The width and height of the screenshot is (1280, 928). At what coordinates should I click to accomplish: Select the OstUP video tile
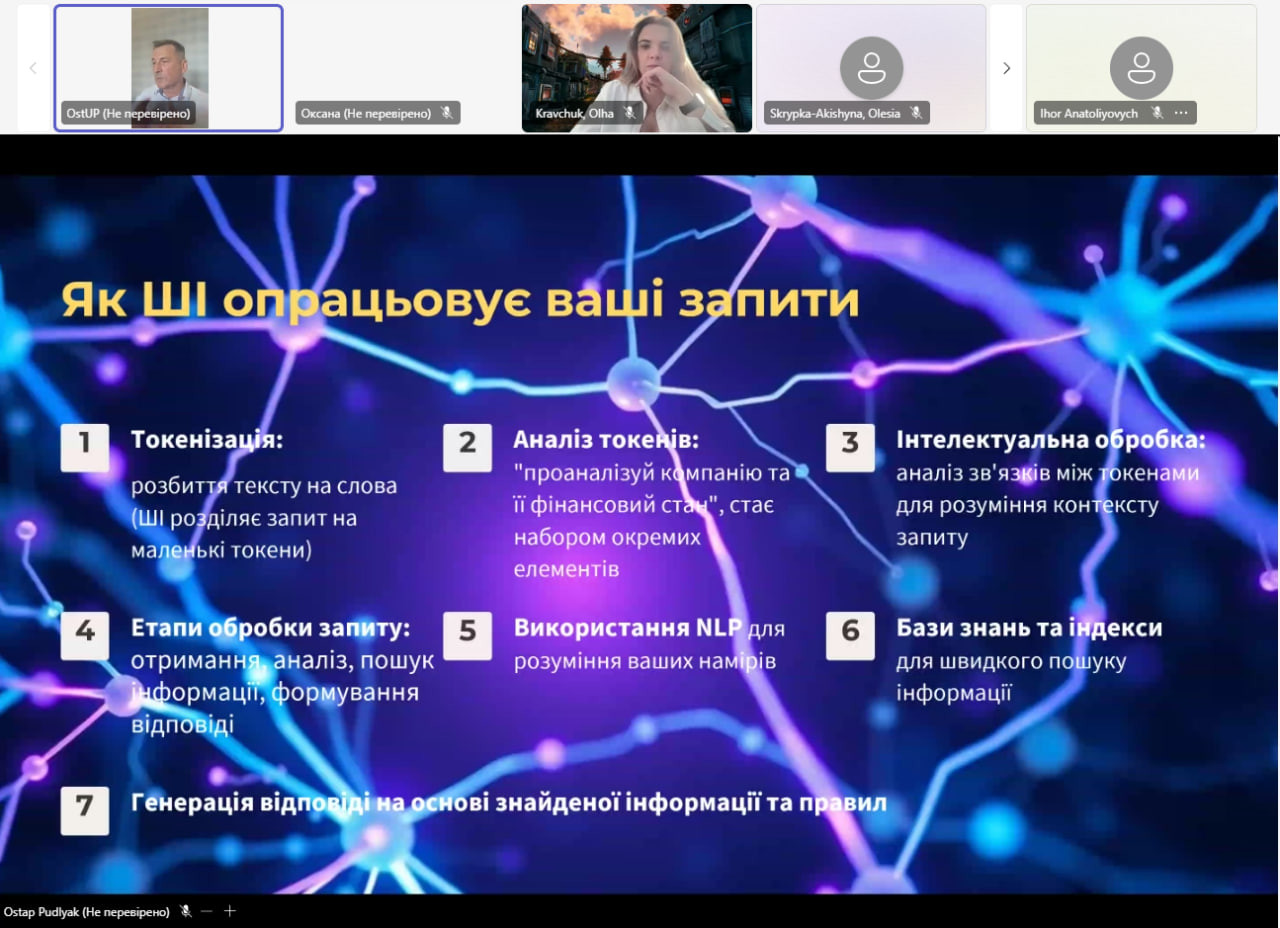tap(168, 68)
